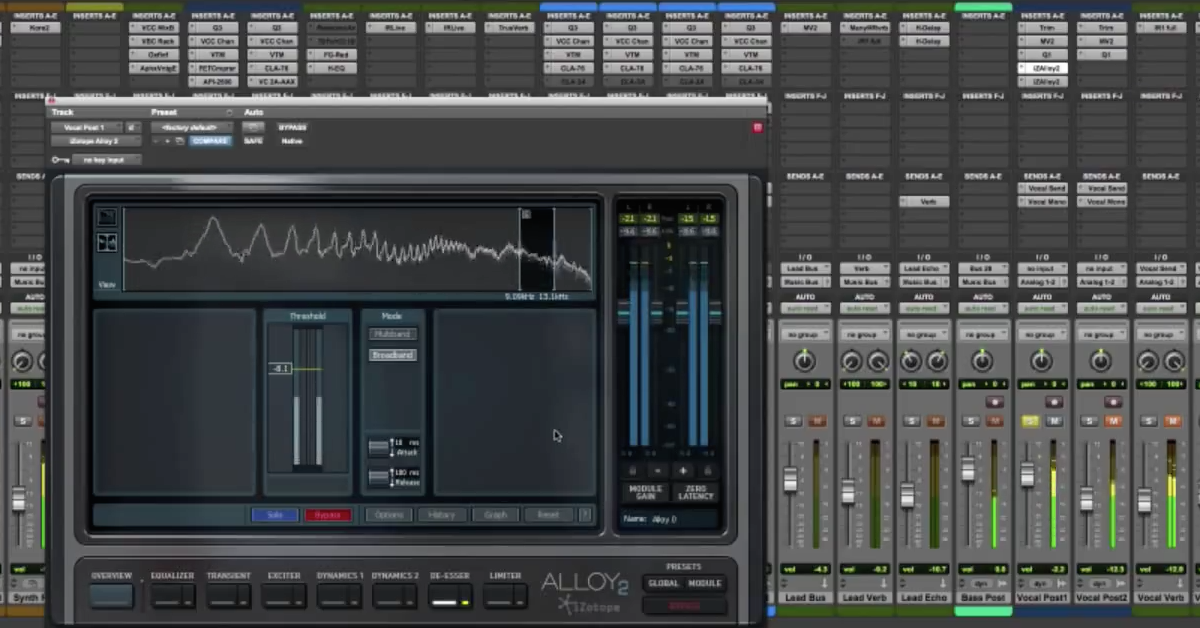The image size is (1200, 628).
Task: Open the Options dialog
Action: pos(389,515)
